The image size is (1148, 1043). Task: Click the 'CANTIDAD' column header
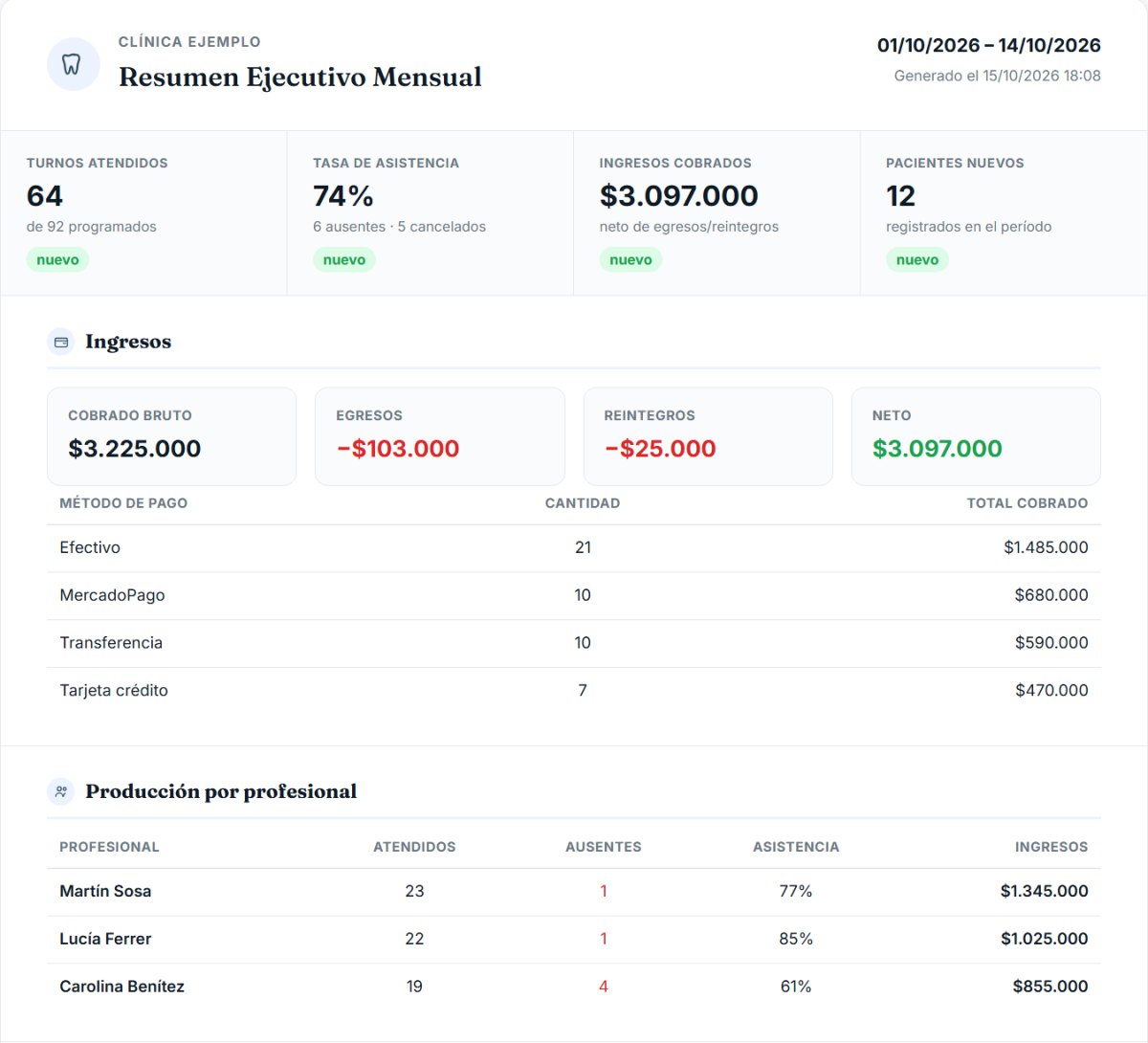tap(583, 503)
